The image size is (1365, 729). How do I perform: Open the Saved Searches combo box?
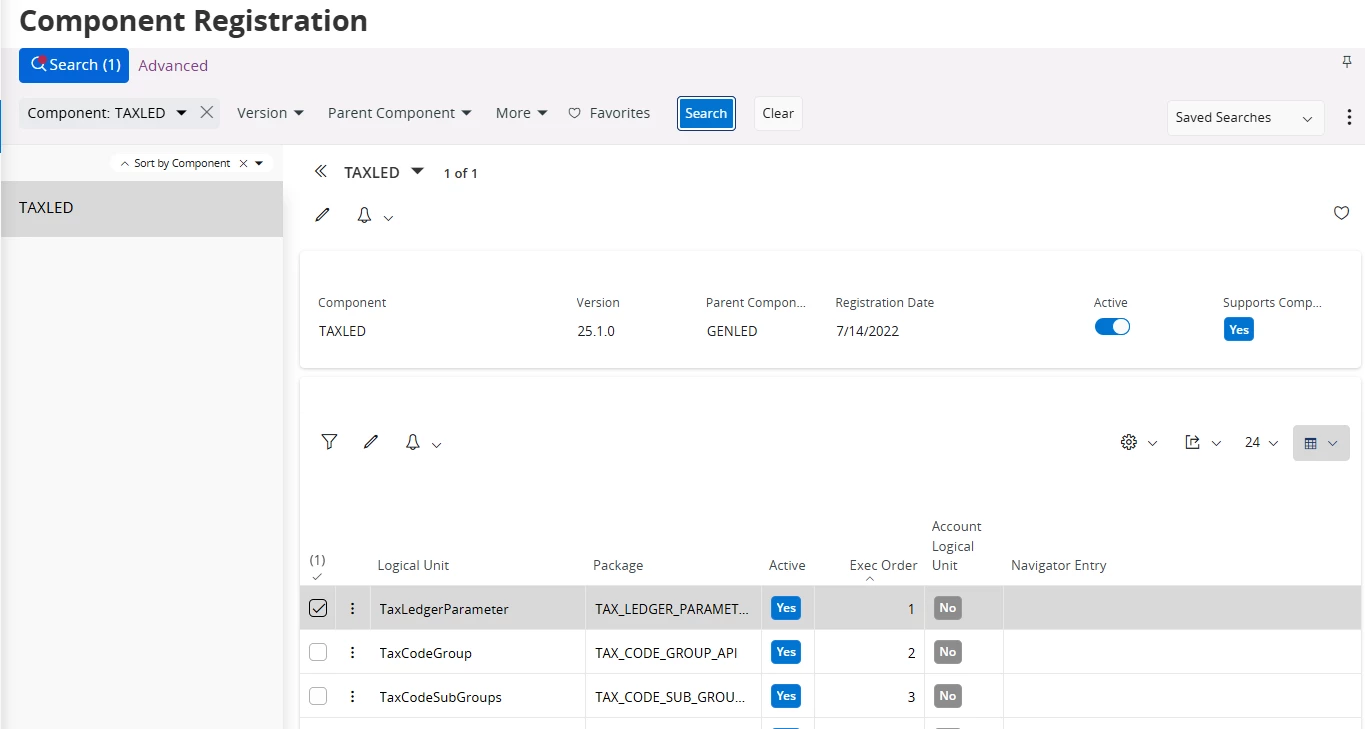click(1245, 118)
